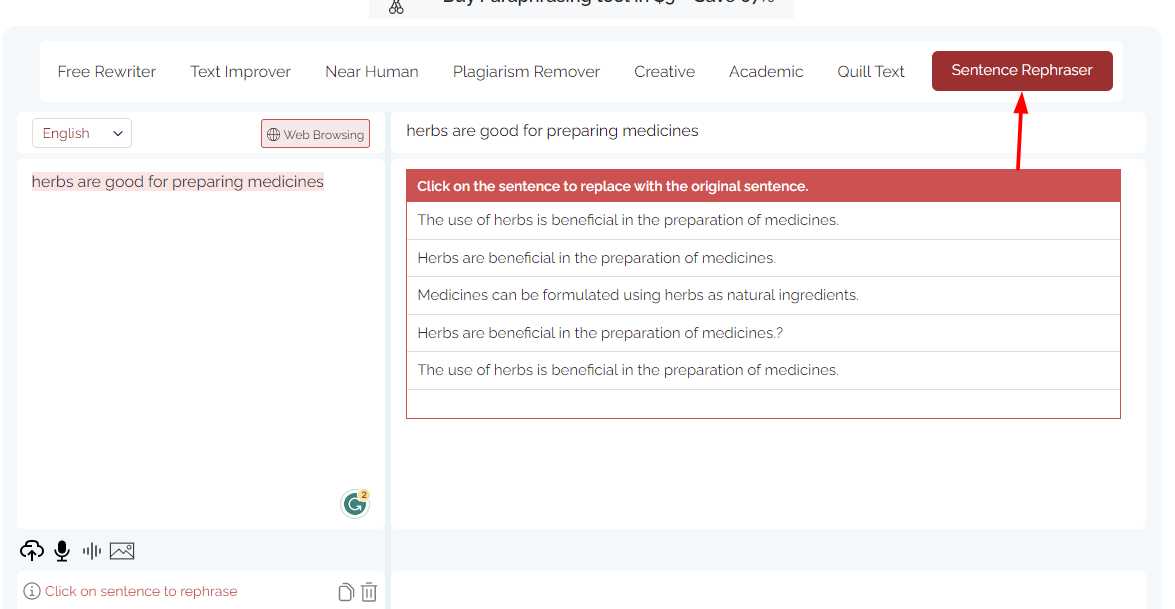Open the Plagiarism Remover tab

(x=526, y=72)
